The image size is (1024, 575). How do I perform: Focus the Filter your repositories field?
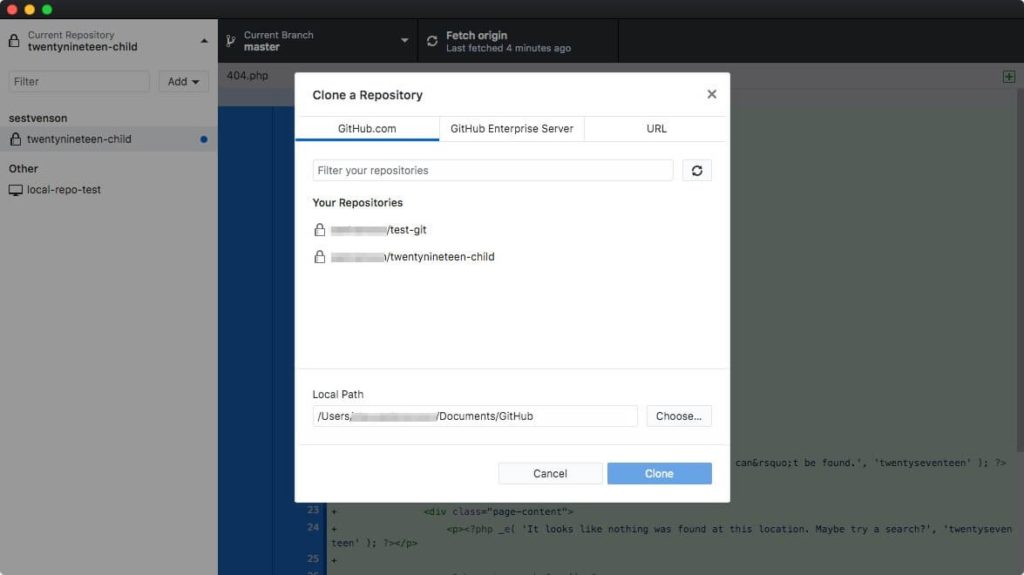[x=493, y=171]
